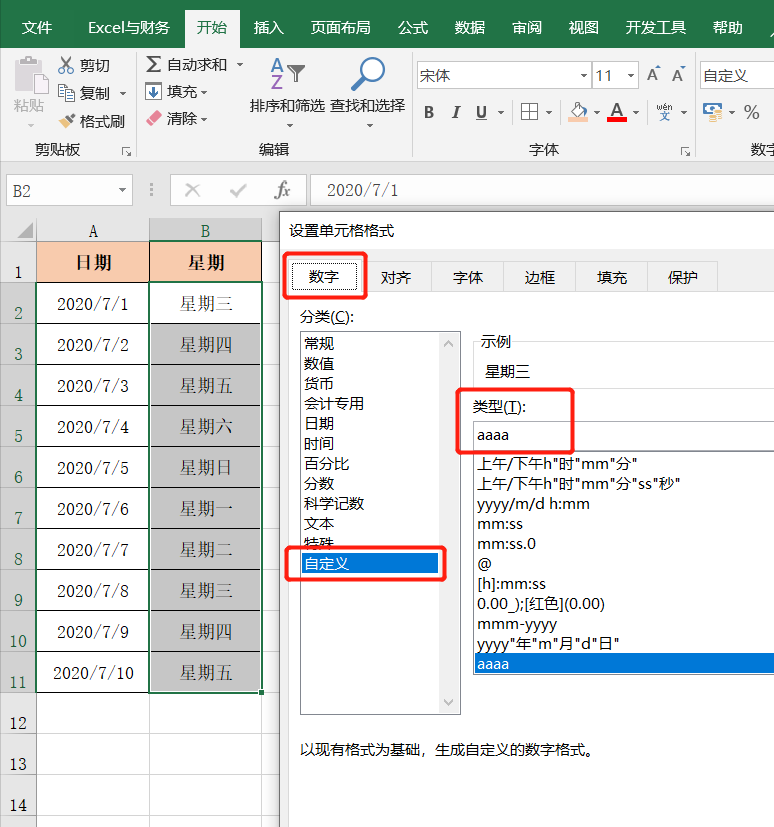Viewport: 774px width, 827px height.
Task: Open the number format 自定义 box
Action: point(737,75)
